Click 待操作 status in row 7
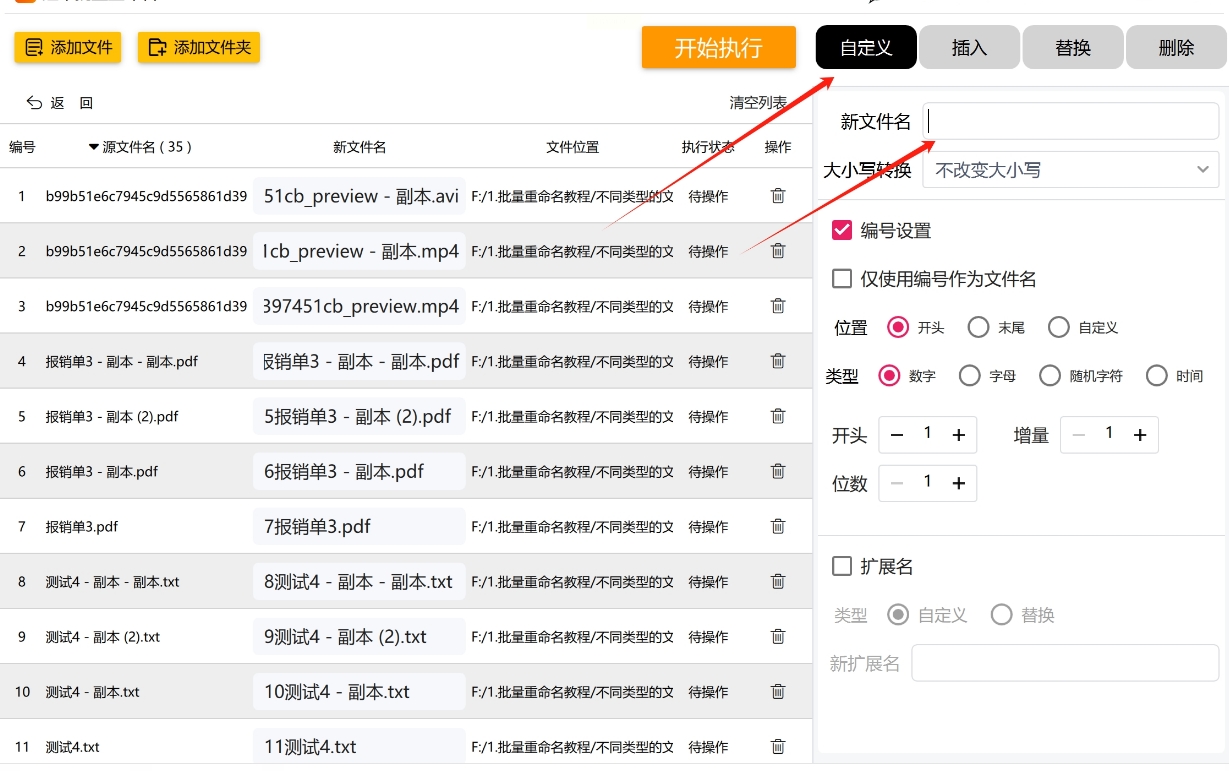The image size is (1229, 771). click(x=708, y=526)
